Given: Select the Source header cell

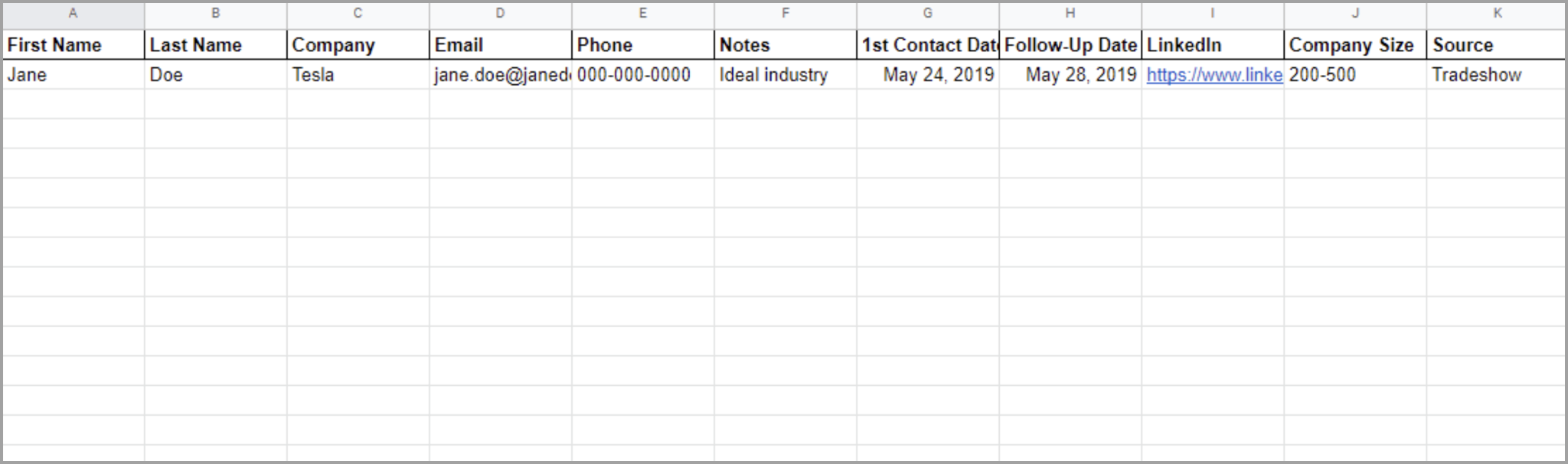Looking at the screenshot, I should (x=1497, y=45).
